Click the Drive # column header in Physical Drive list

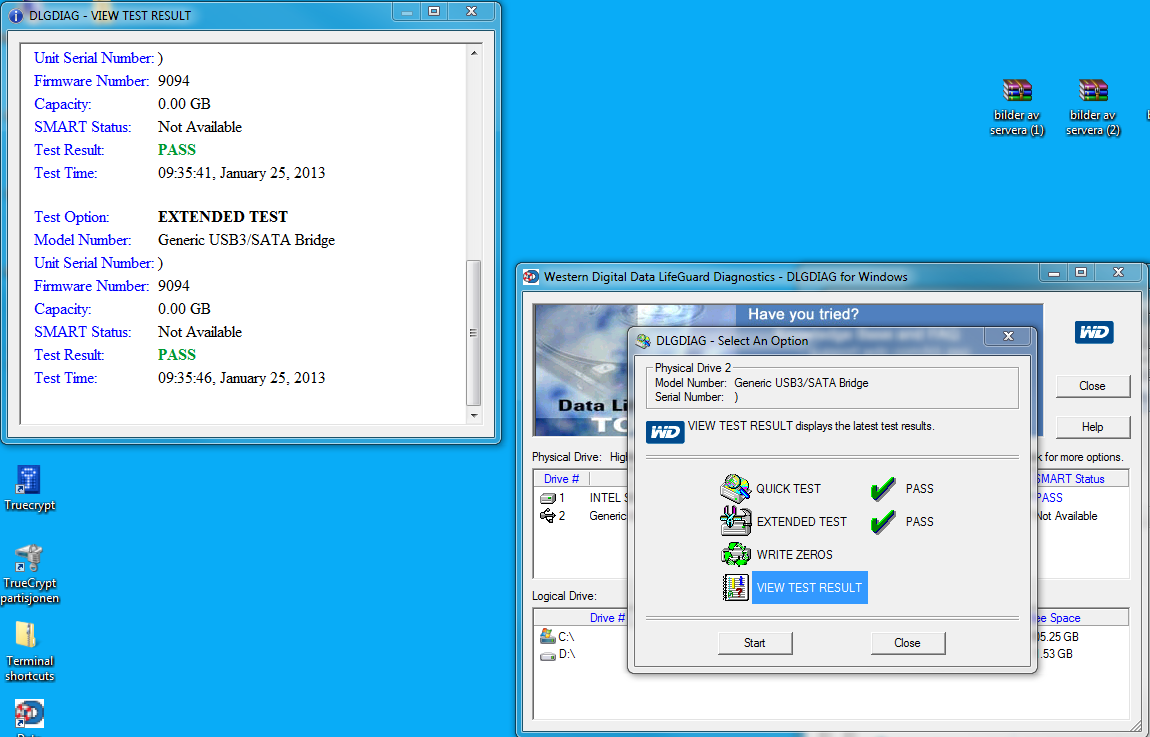pyautogui.click(x=561, y=479)
